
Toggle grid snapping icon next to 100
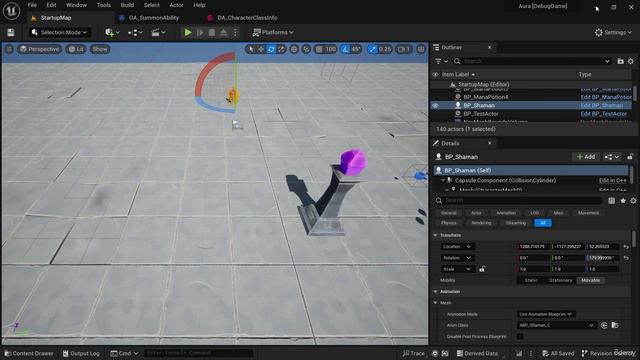pyautogui.click(x=319, y=49)
